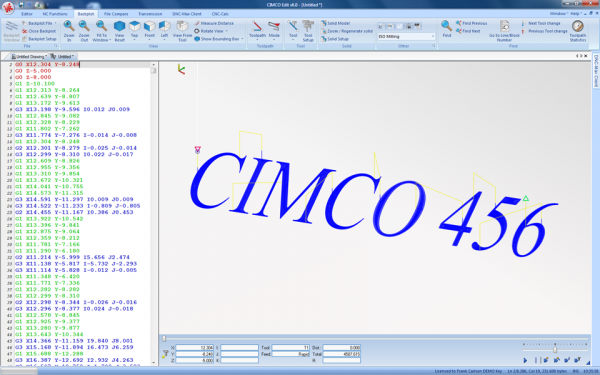This screenshot has height=375, width=600.
Task: Click NC line 'G1 Z-10.100'
Action: (x=35, y=84)
